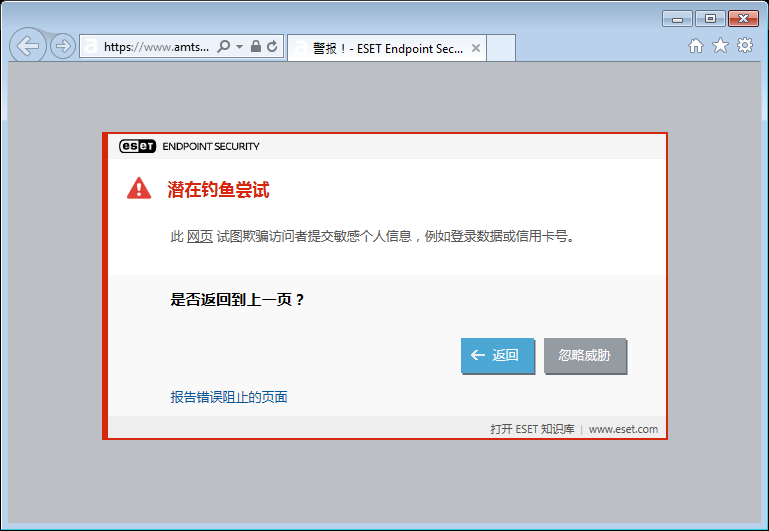Go back using the browser back arrow
Viewport: 769px width, 531px height.
(x=28, y=46)
